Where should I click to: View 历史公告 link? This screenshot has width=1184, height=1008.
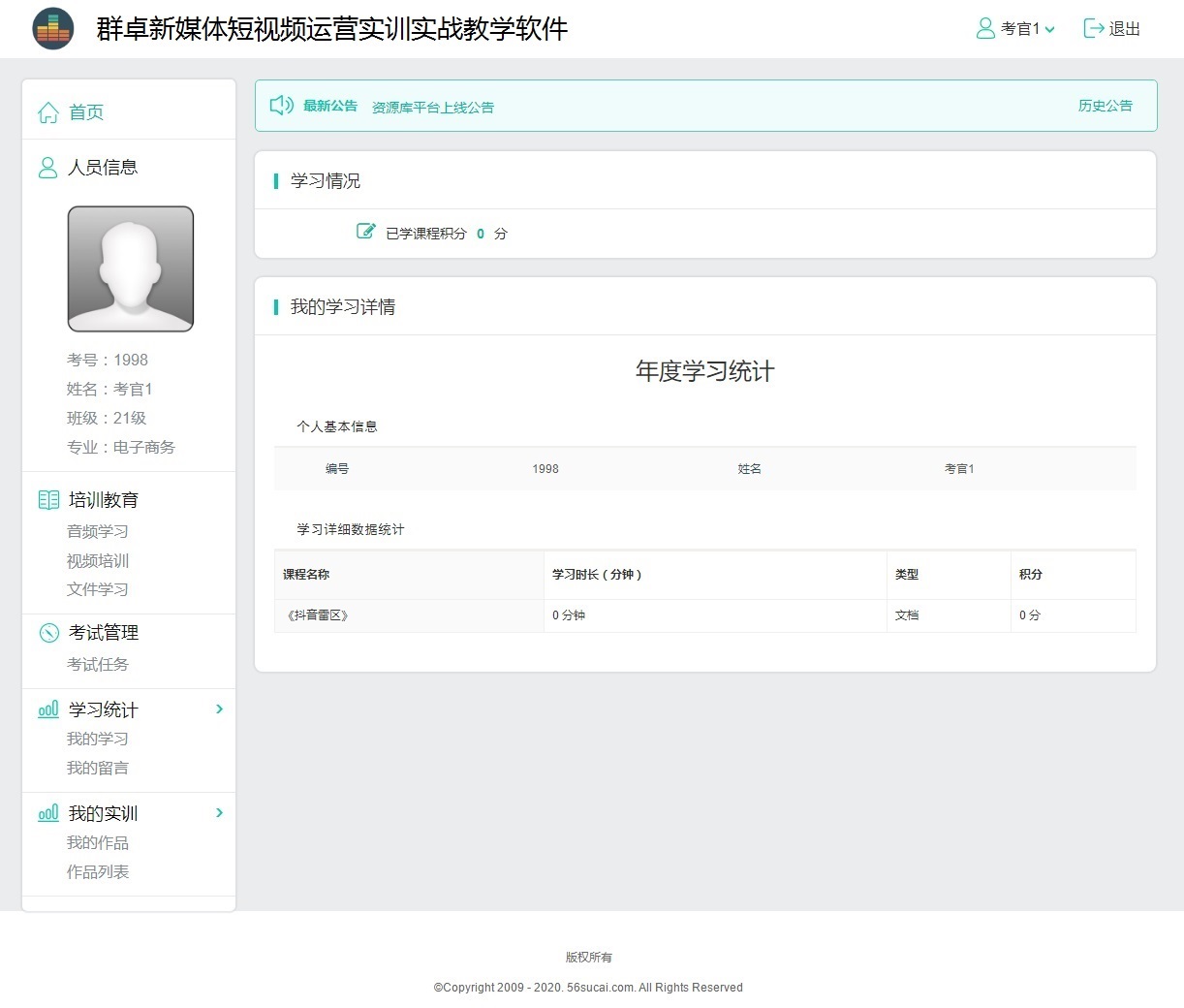point(1105,106)
